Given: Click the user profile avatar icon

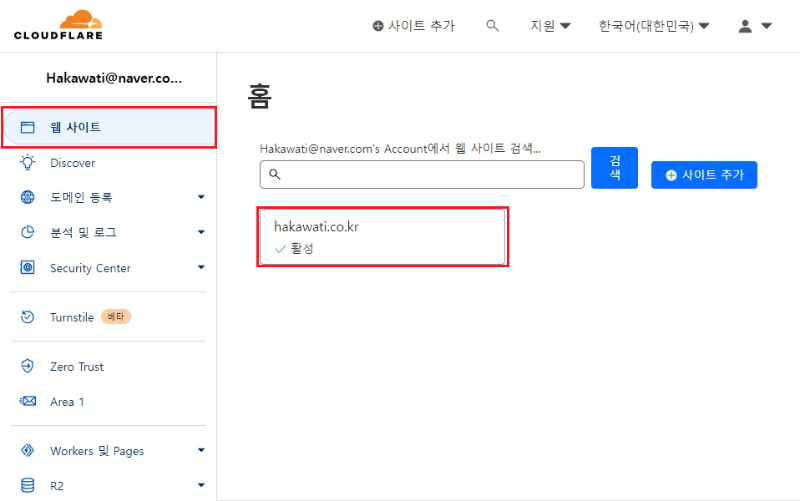Looking at the screenshot, I should click(x=745, y=26).
